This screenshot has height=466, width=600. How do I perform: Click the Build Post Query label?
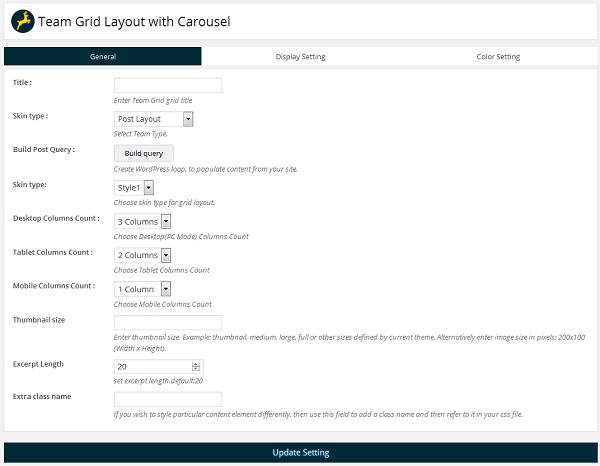pyautogui.click(x=44, y=149)
